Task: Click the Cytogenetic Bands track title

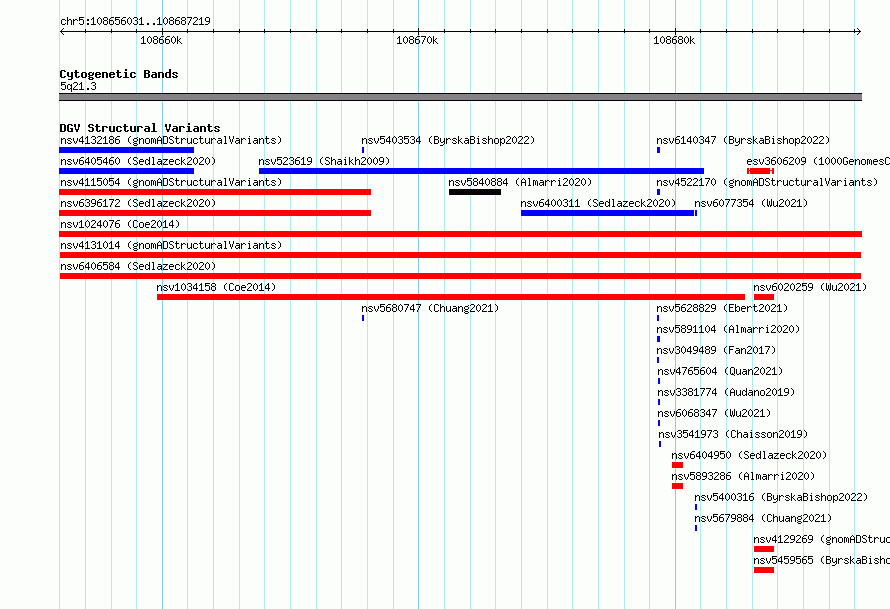Action: [119, 74]
